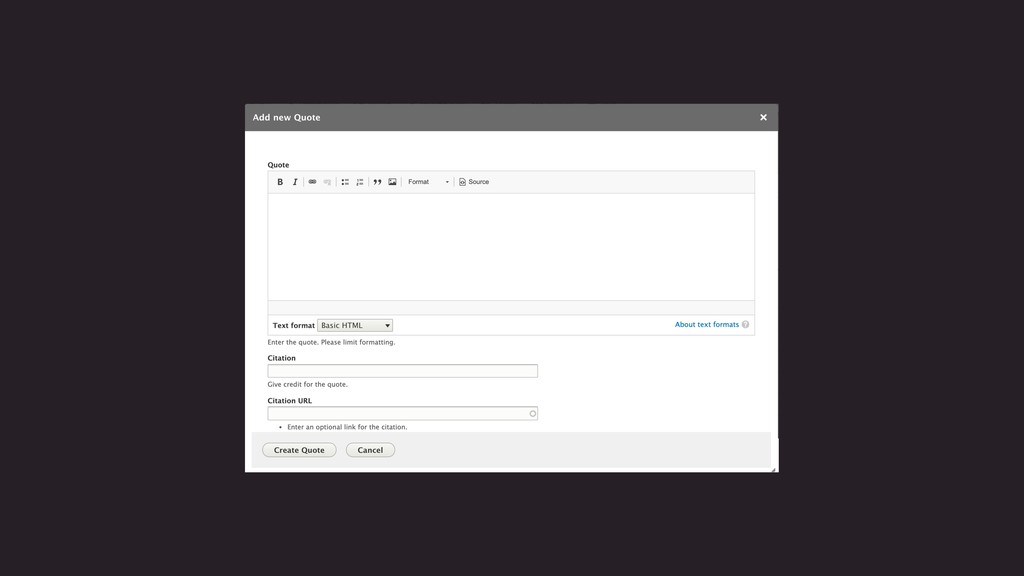Click the help icon beside About text formats

pyautogui.click(x=745, y=325)
